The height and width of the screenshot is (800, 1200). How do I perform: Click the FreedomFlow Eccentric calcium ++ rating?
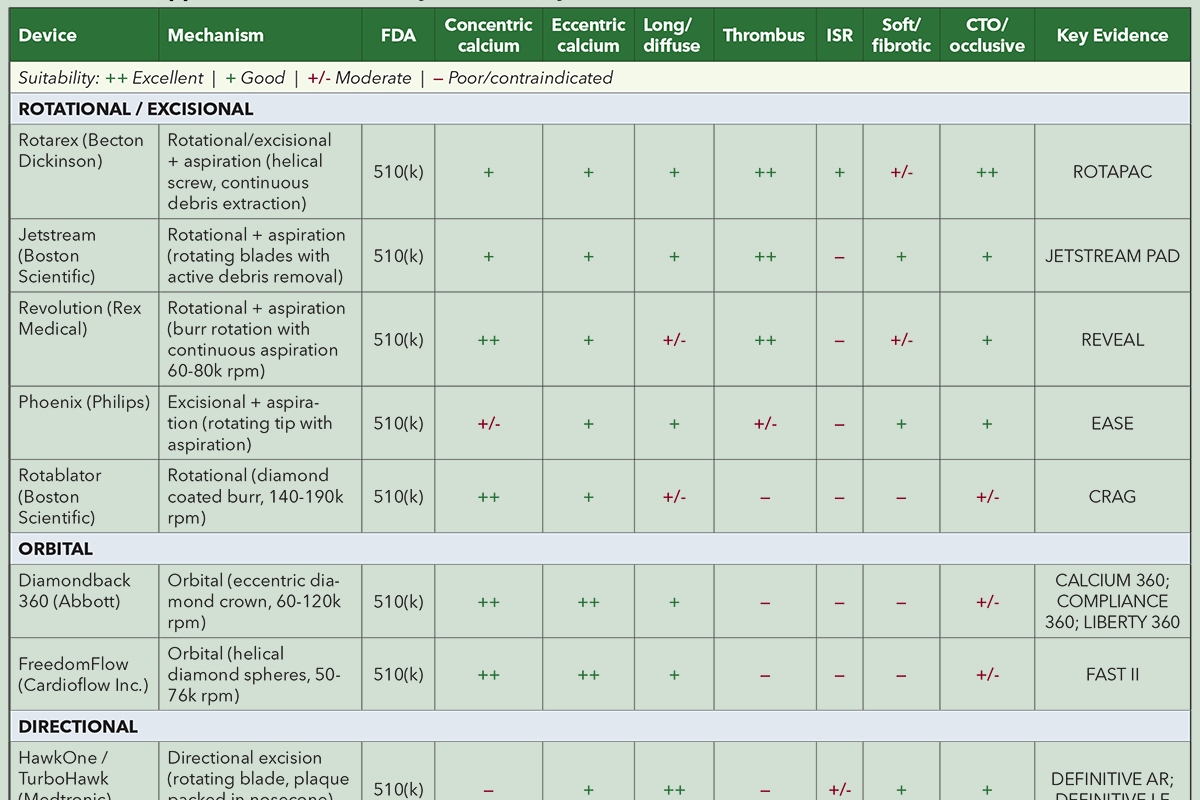[588, 675]
